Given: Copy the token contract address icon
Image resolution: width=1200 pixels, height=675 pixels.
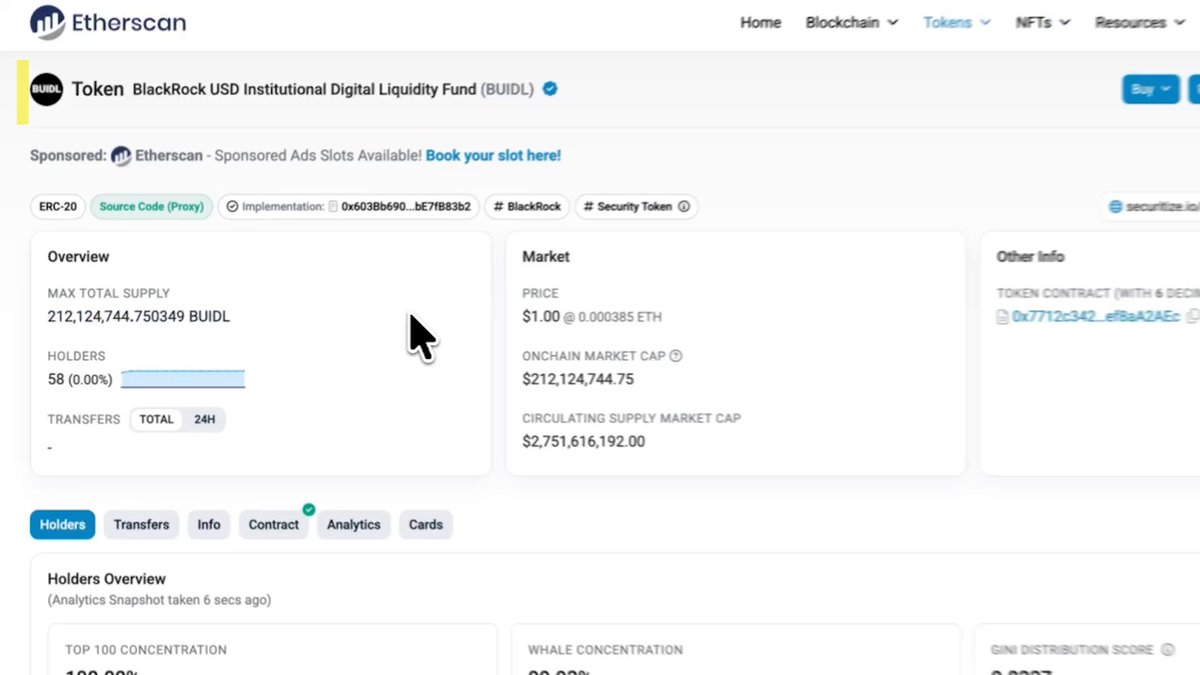Looking at the screenshot, I should point(1192,317).
